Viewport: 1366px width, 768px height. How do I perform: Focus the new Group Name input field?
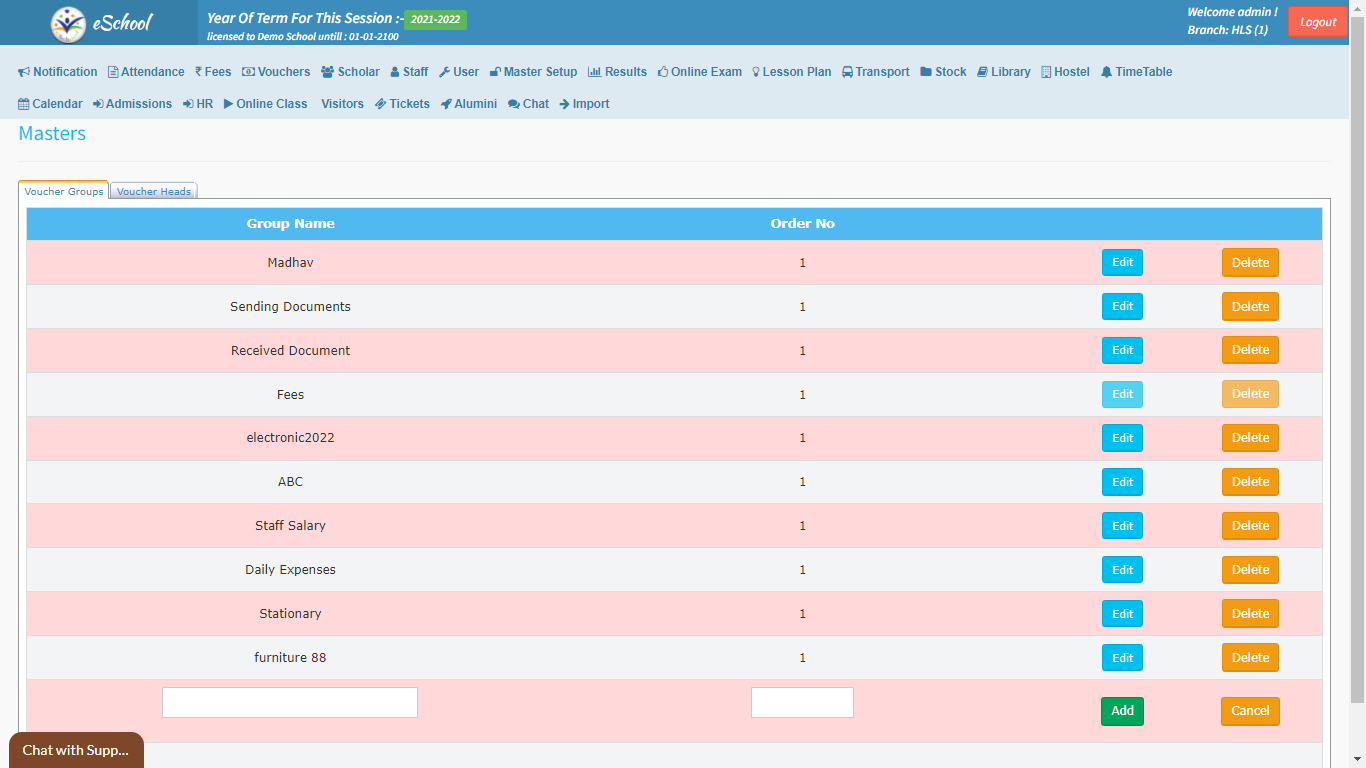[x=290, y=702]
